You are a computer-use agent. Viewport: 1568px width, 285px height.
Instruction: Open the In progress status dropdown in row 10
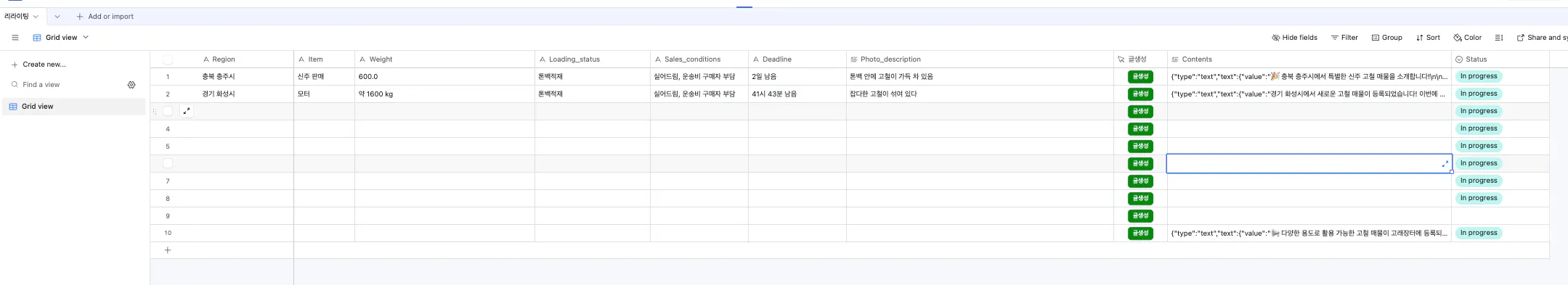pos(1479,233)
